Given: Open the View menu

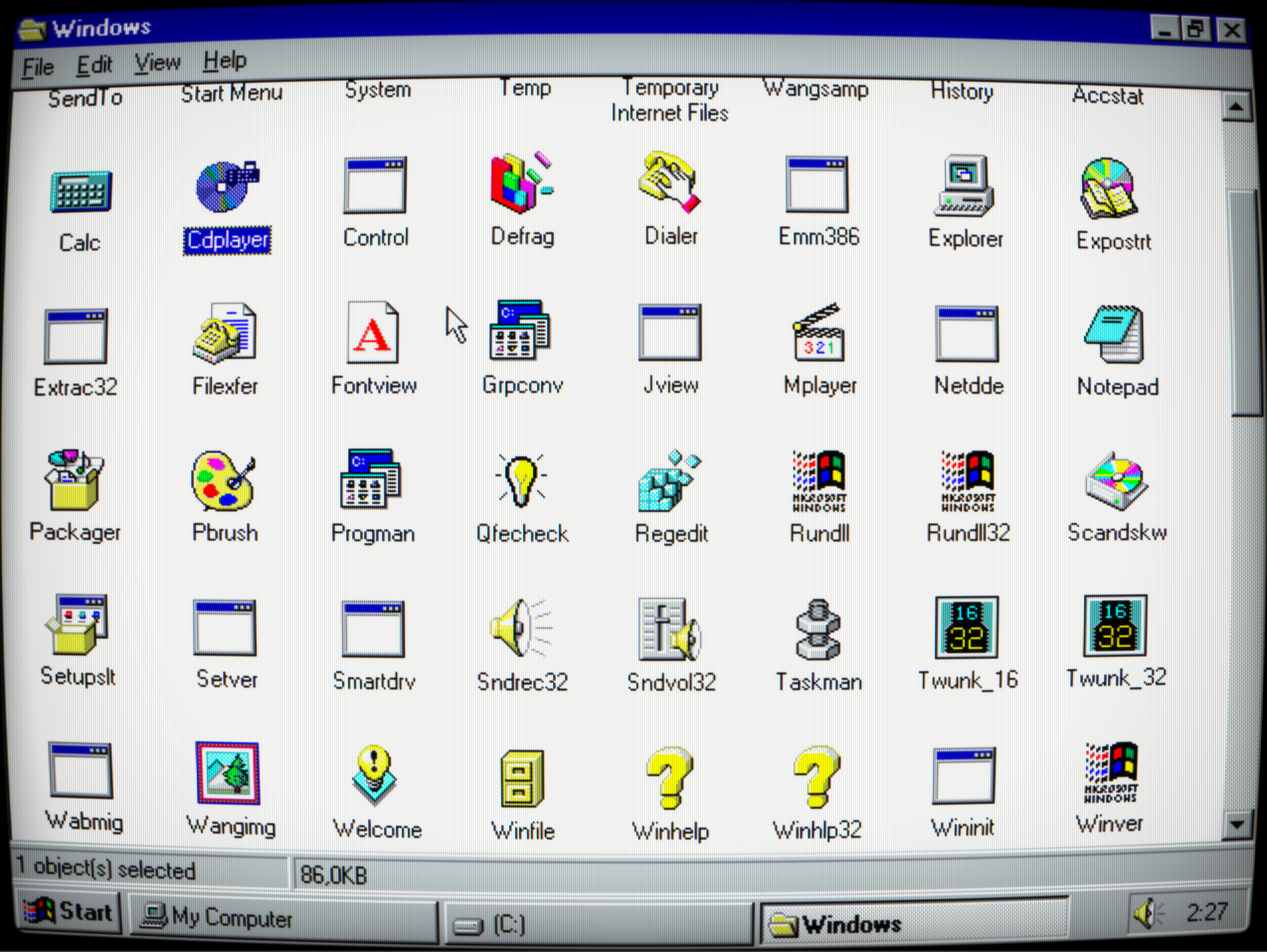Looking at the screenshot, I should [x=157, y=63].
